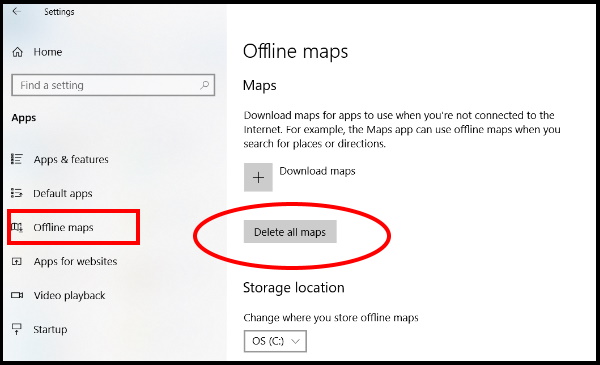The image size is (600, 365).
Task: Select Startup in the sidebar
Action: pos(50,329)
